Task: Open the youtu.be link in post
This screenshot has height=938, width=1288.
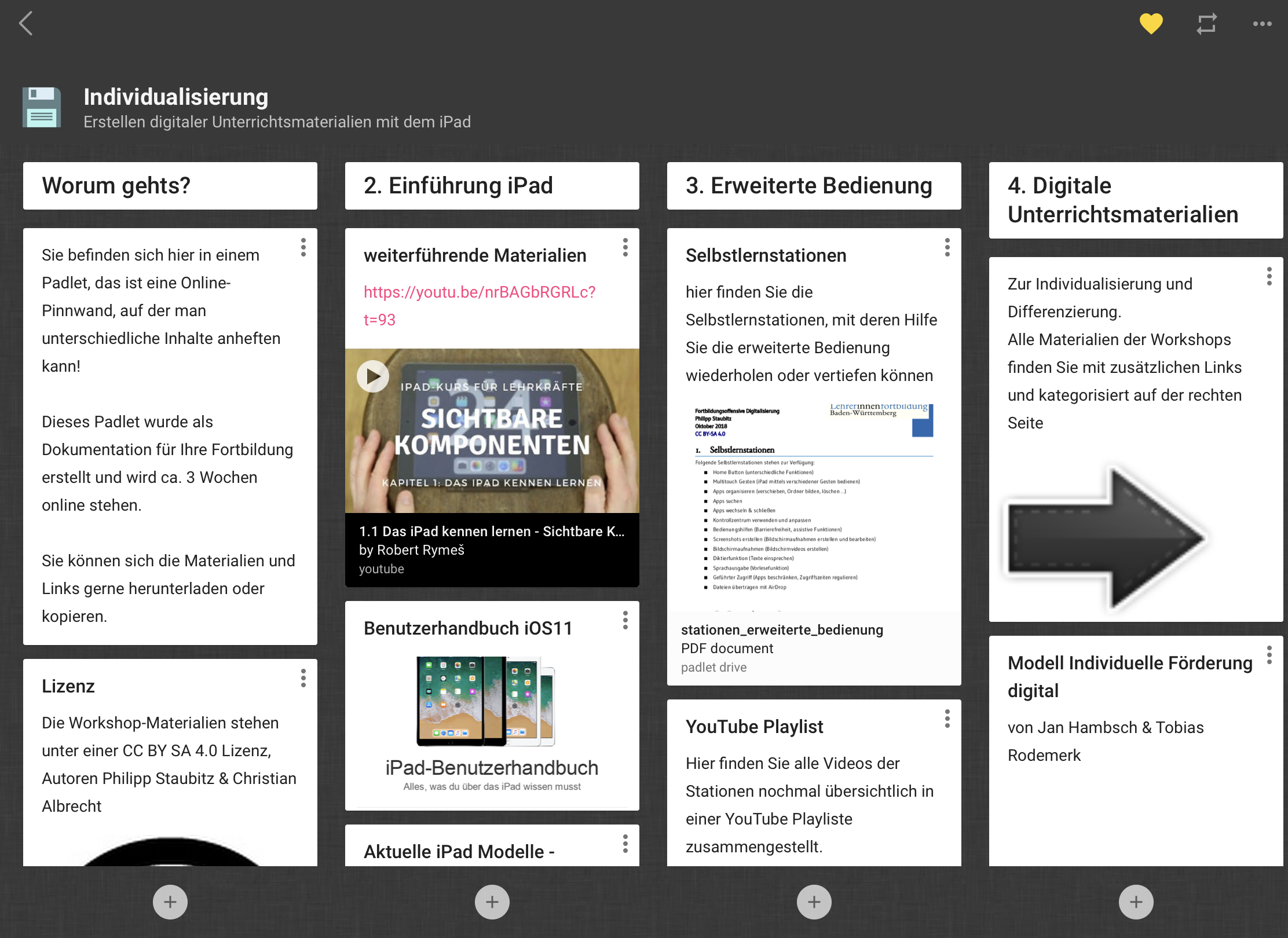Action: point(479,292)
